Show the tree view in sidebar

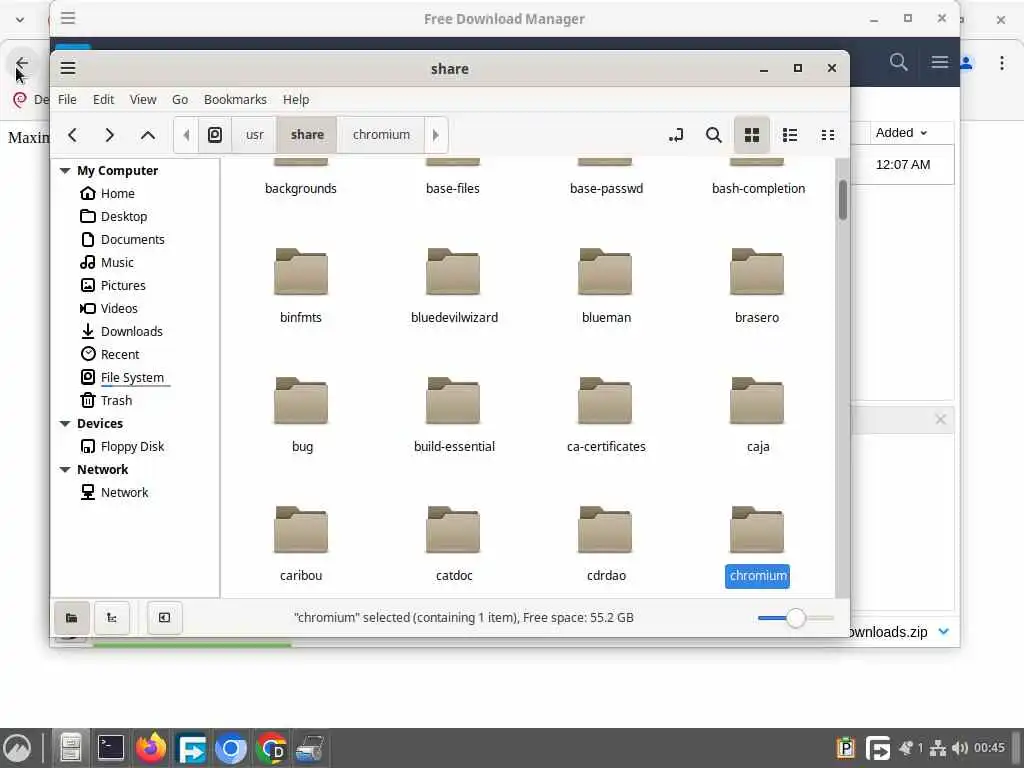(x=112, y=618)
